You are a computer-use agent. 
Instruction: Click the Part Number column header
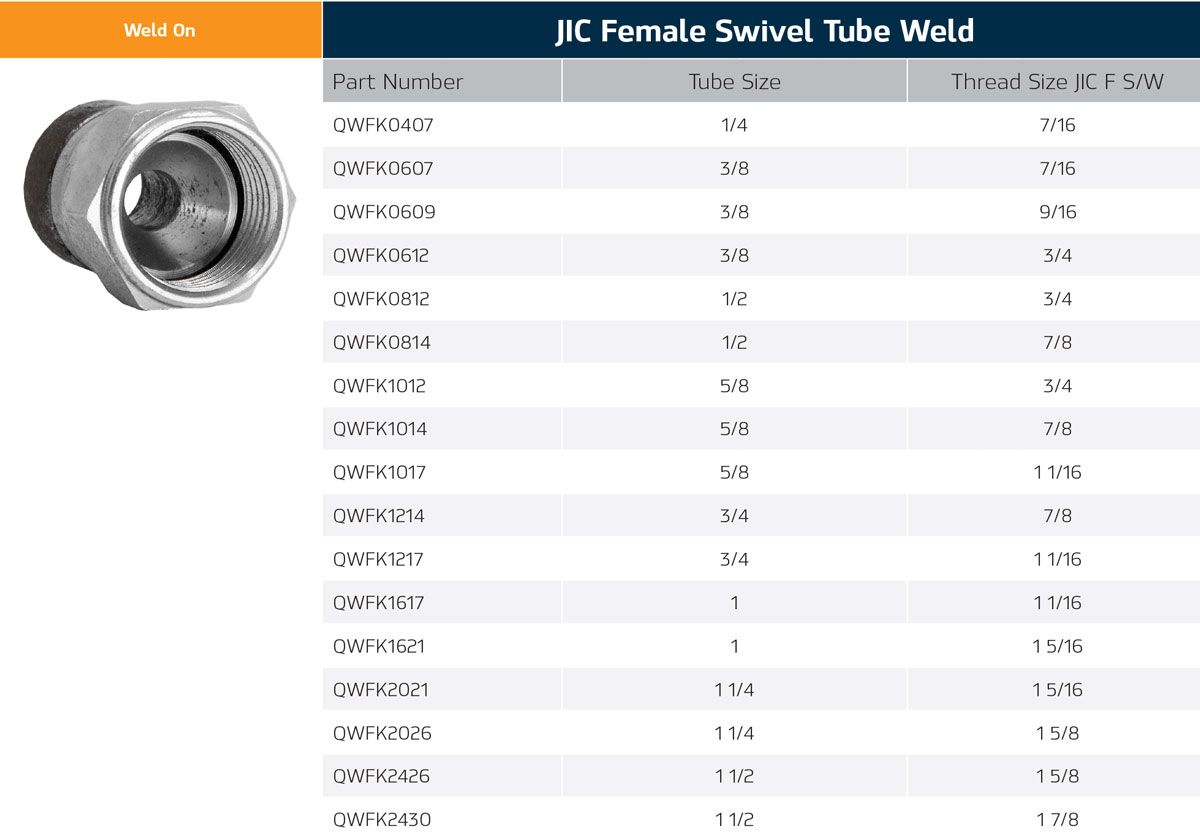398,82
